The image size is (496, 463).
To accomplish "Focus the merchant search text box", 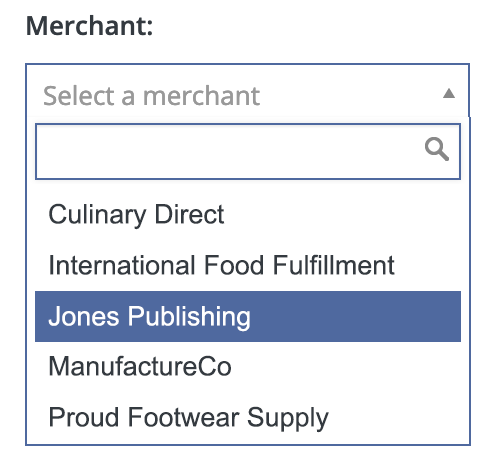I will (248, 151).
